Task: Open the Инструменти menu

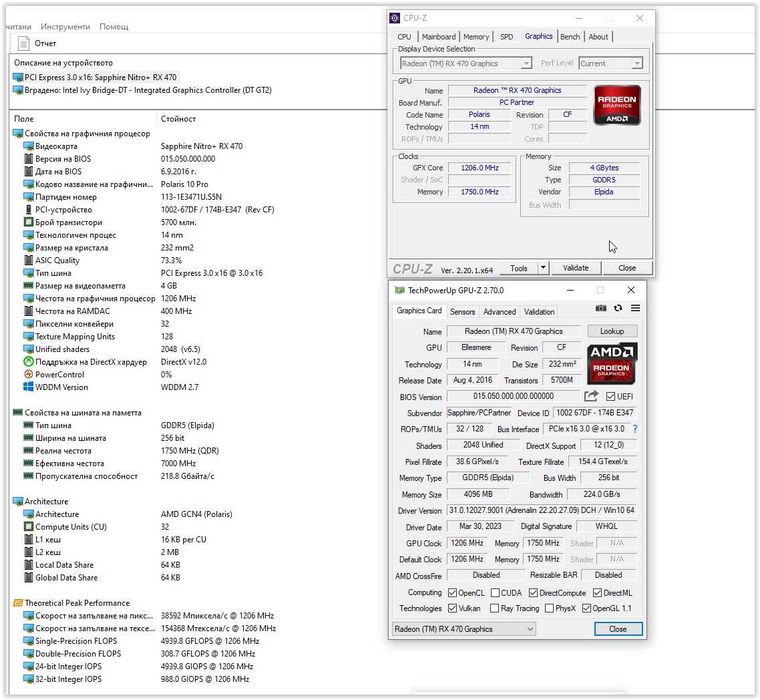Action: coord(65,27)
